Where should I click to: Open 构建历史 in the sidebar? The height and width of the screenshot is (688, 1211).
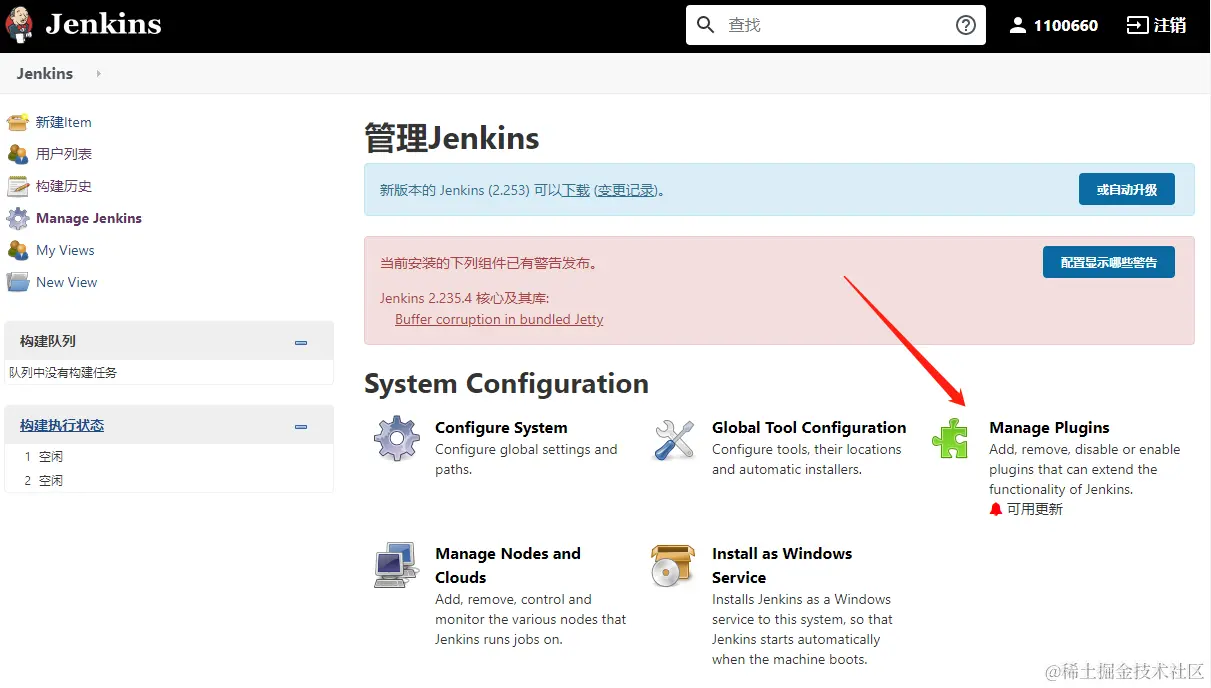(x=64, y=186)
